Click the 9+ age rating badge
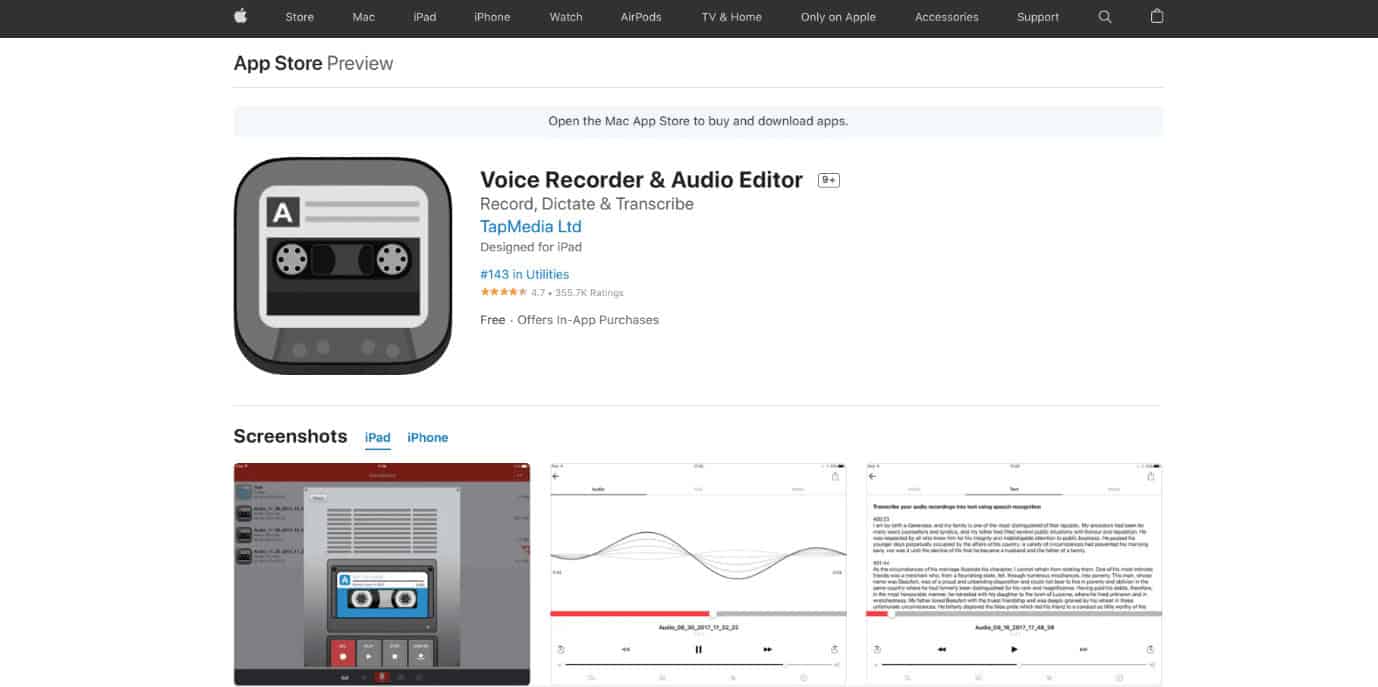This screenshot has height=687, width=1378. click(x=828, y=180)
